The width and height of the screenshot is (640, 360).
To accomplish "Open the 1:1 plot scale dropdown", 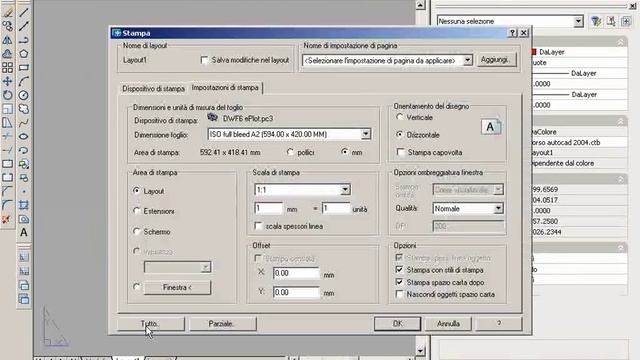I will [345, 189].
